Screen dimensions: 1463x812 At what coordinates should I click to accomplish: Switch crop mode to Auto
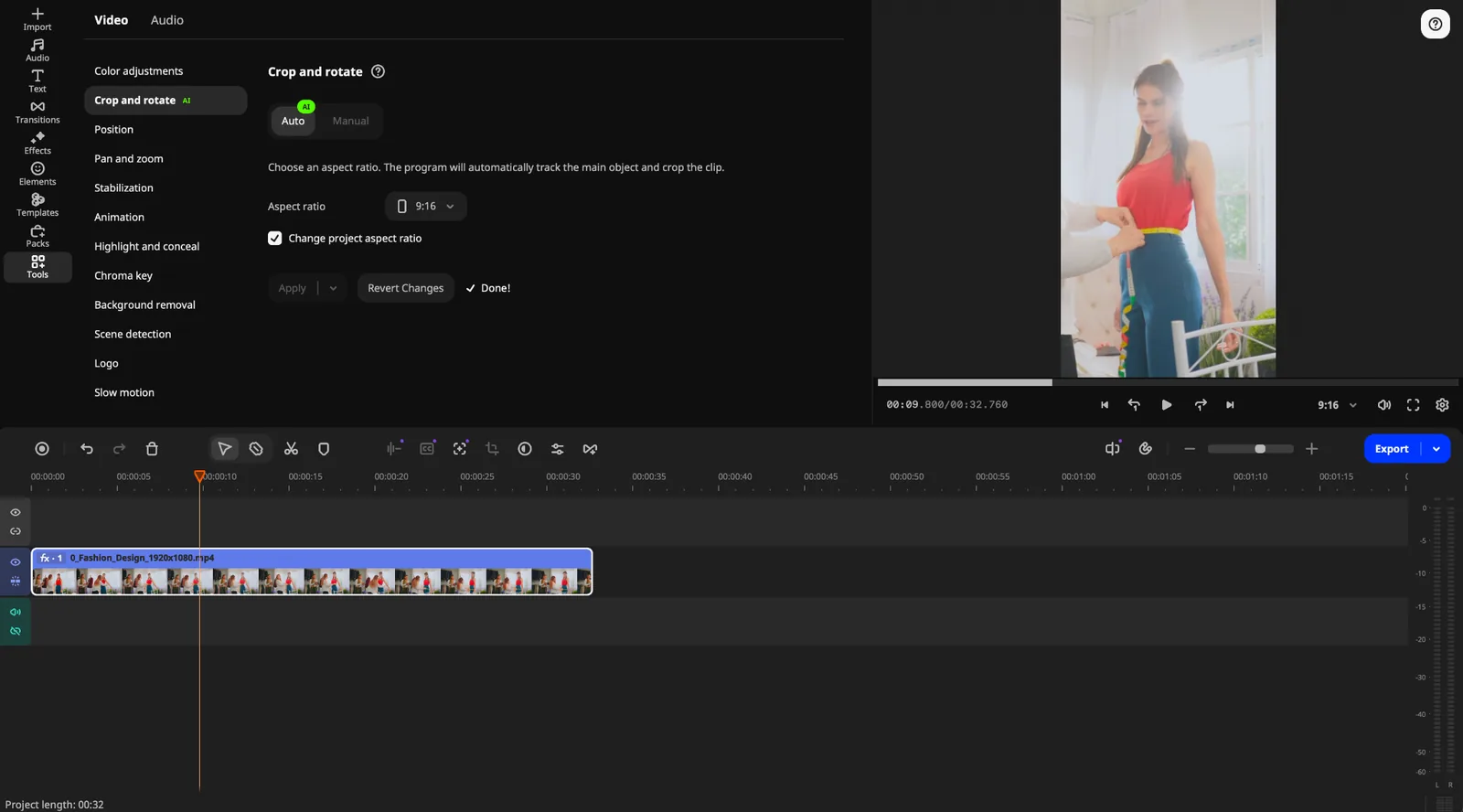[x=293, y=121]
